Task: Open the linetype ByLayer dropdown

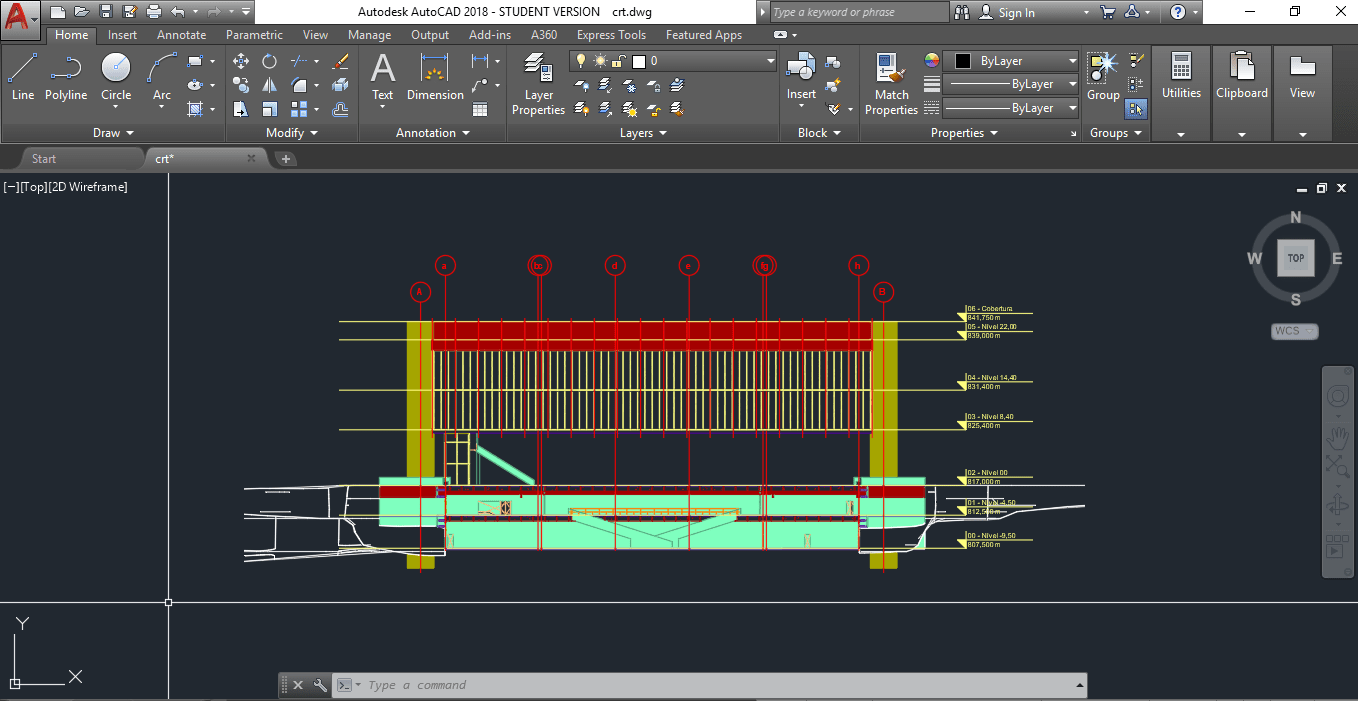Action: 1011,108
